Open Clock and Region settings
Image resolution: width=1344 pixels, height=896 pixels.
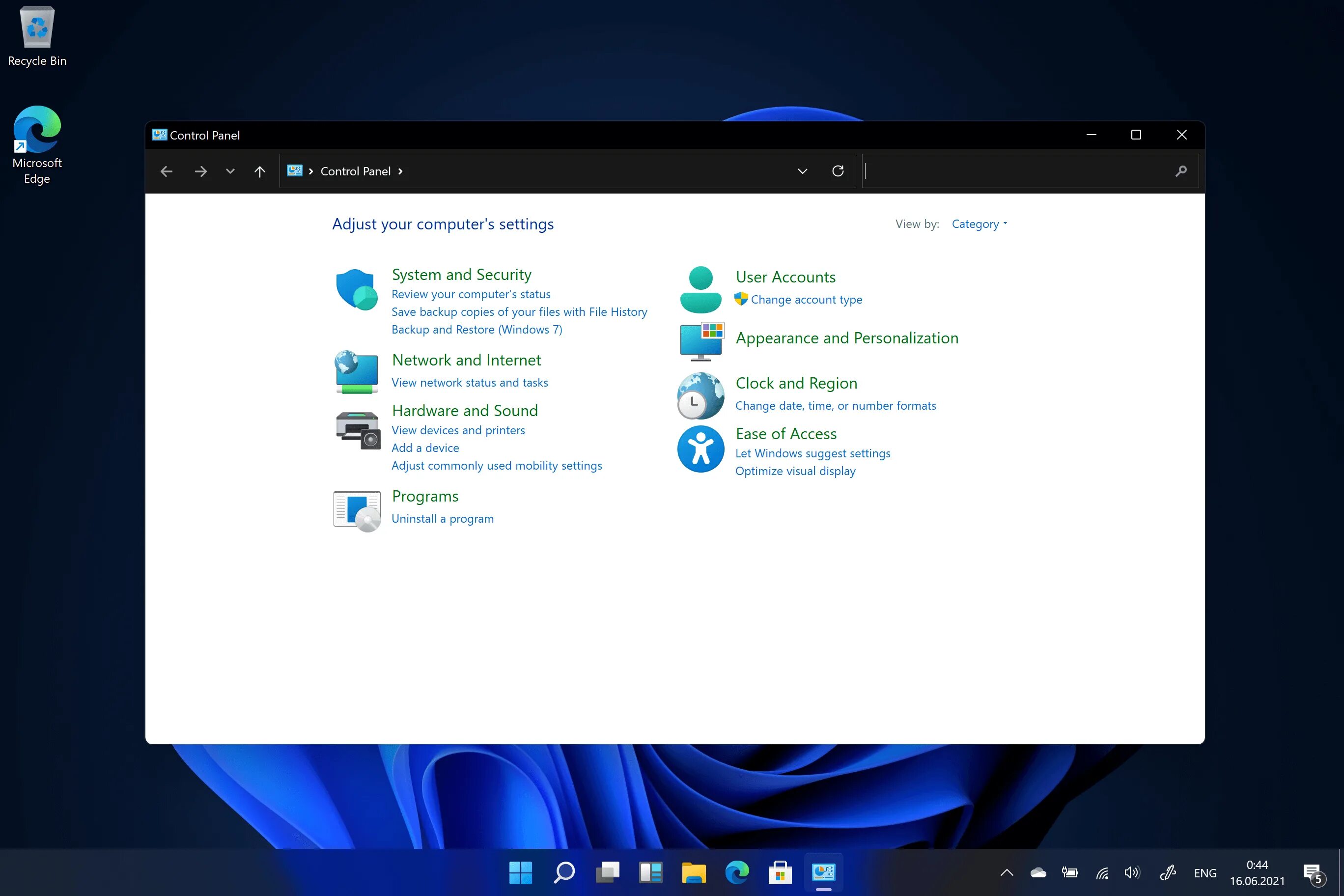point(796,382)
